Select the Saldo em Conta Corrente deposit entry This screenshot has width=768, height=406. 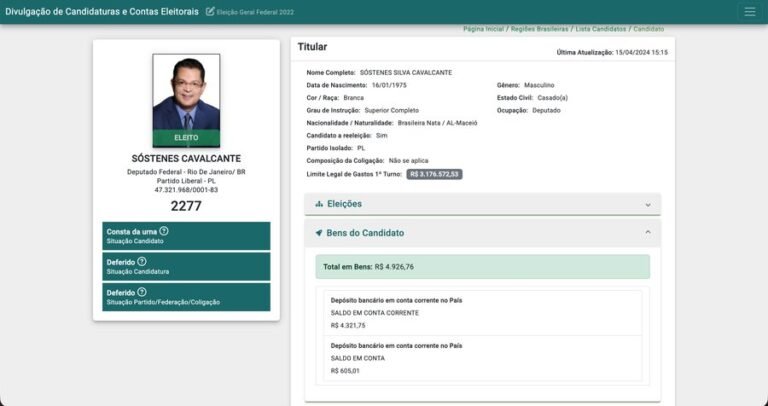[482, 312]
